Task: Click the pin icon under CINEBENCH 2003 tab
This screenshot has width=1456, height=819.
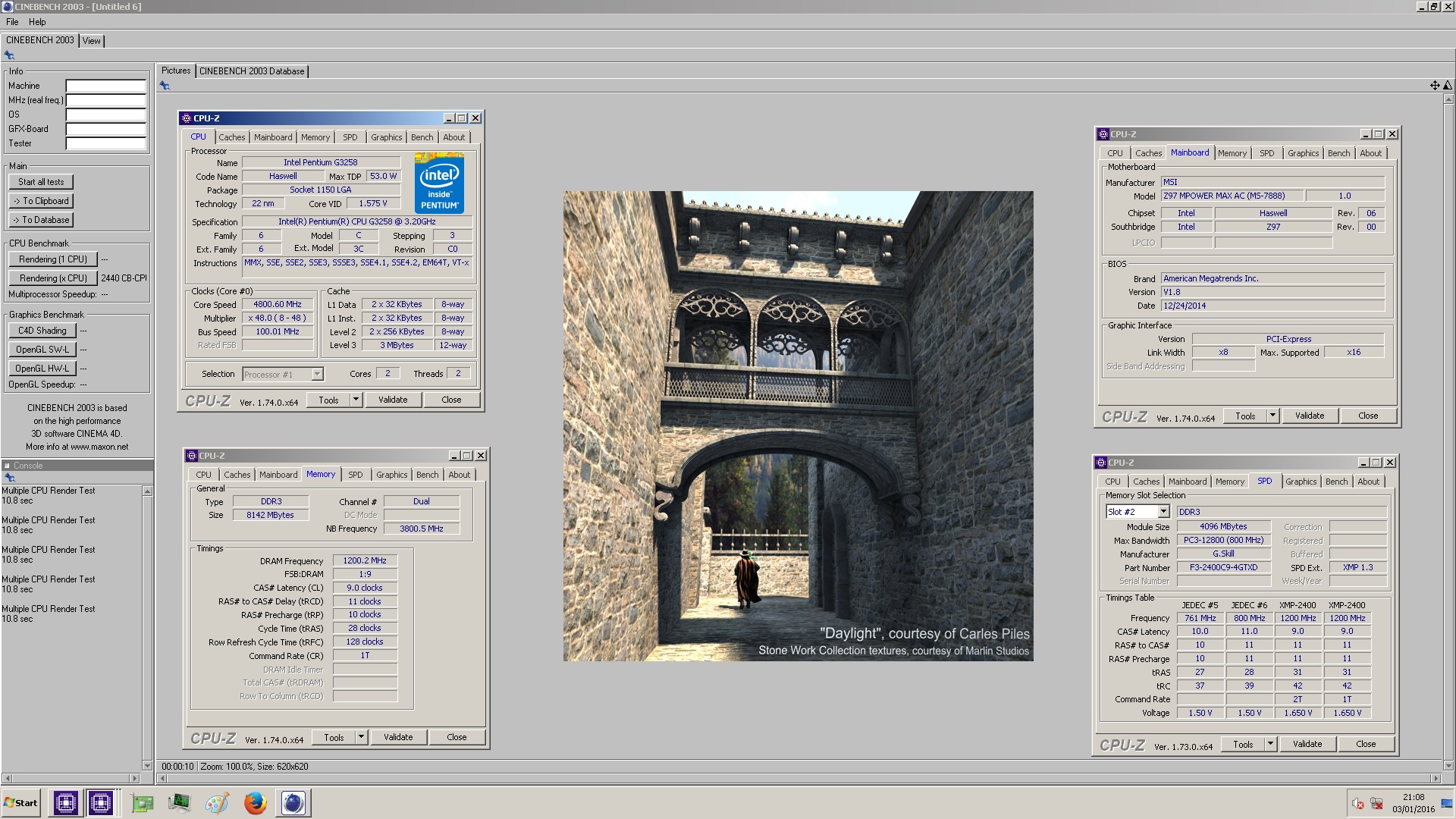Action: (x=9, y=55)
